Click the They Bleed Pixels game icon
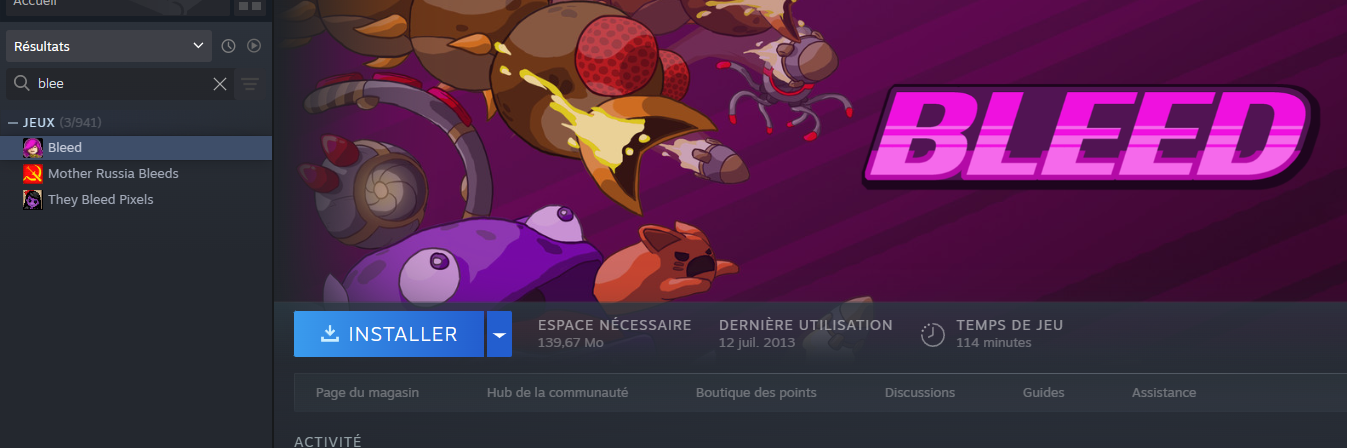The height and width of the screenshot is (448, 1347). (32, 200)
